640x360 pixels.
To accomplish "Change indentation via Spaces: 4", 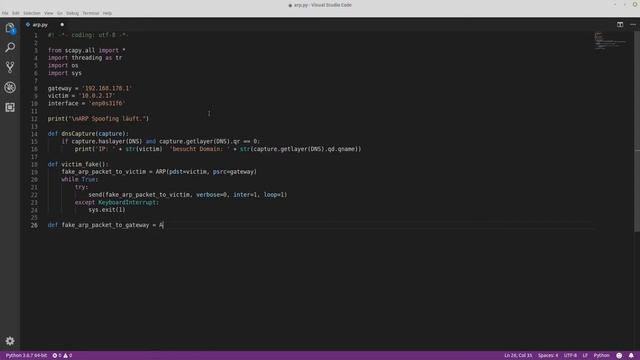I will coord(547,356).
